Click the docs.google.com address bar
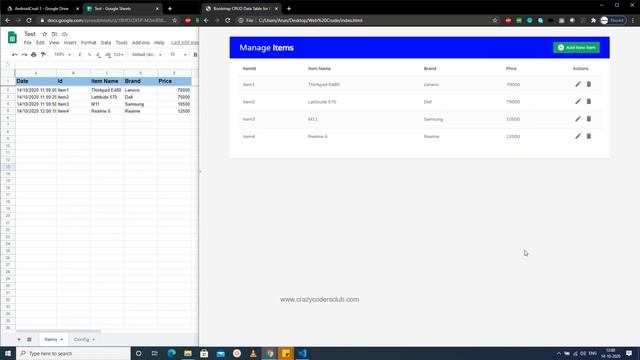The width and height of the screenshot is (640, 360). pyautogui.click(x=107, y=20)
